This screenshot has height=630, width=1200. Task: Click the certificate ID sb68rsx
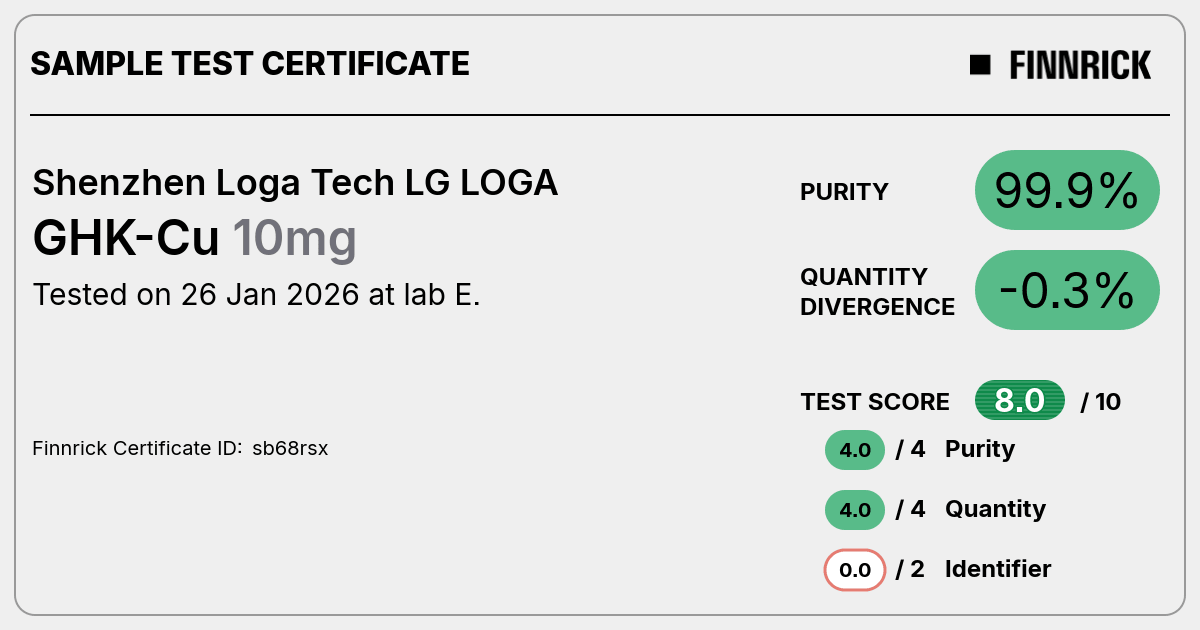[290, 448]
